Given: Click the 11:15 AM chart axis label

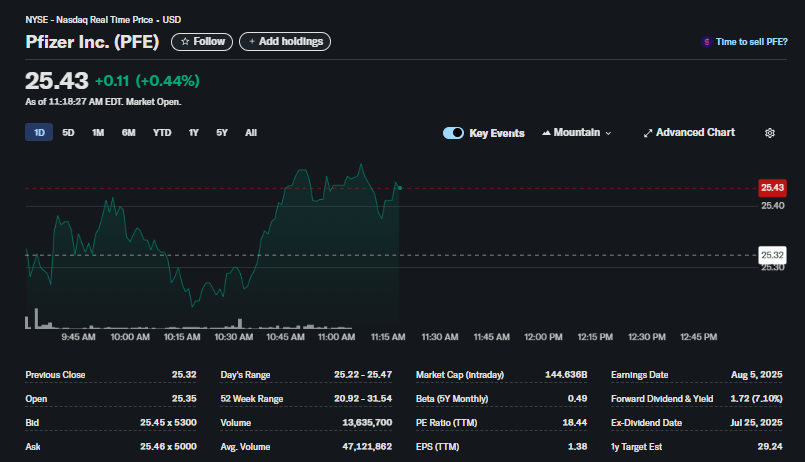Looking at the screenshot, I should point(388,337).
